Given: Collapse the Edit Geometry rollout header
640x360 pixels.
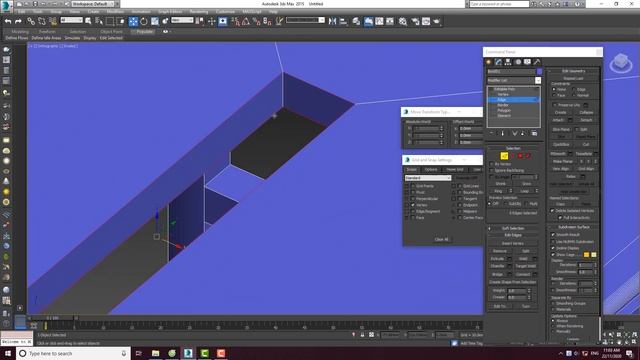Looking at the screenshot, I should pyautogui.click(x=573, y=71).
